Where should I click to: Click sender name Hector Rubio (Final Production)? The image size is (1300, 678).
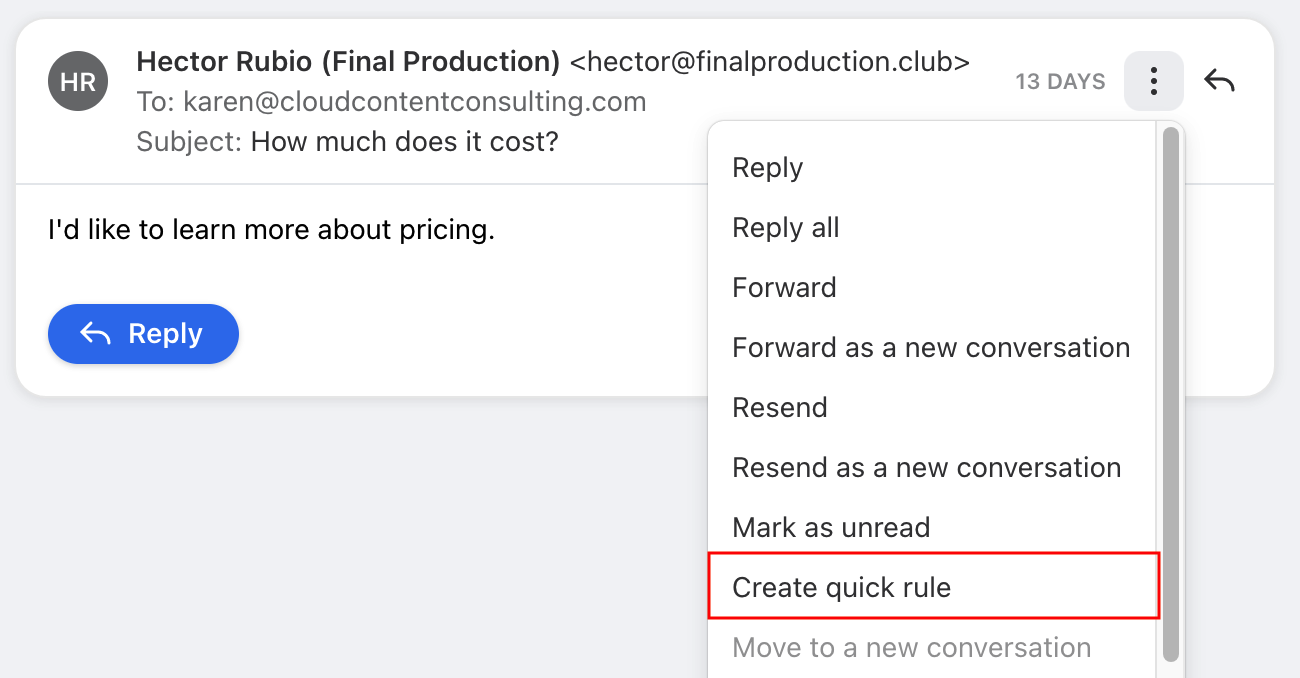348,62
